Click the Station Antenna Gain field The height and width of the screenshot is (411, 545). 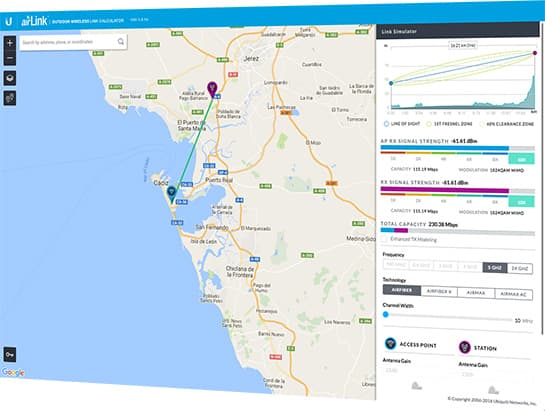tap(494, 374)
